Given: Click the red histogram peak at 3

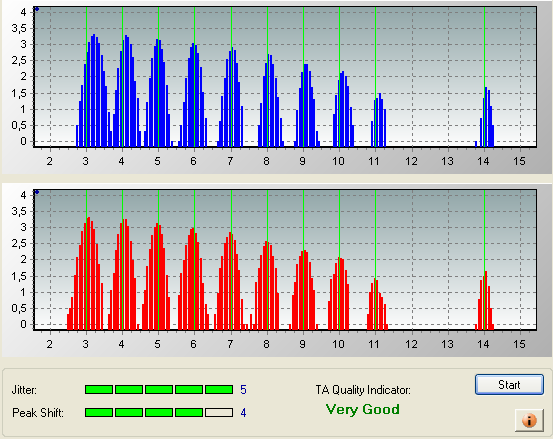Looking at the screenshot, I should click(x=86, y=274).
